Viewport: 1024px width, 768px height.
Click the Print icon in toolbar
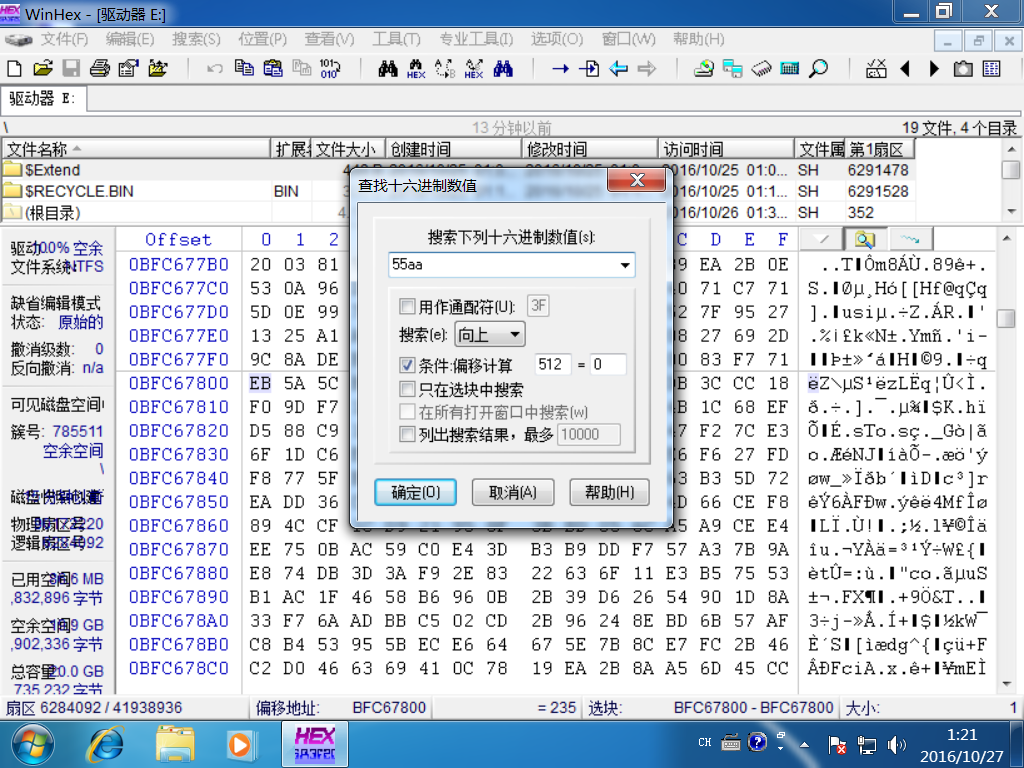(x=99, y=68)
